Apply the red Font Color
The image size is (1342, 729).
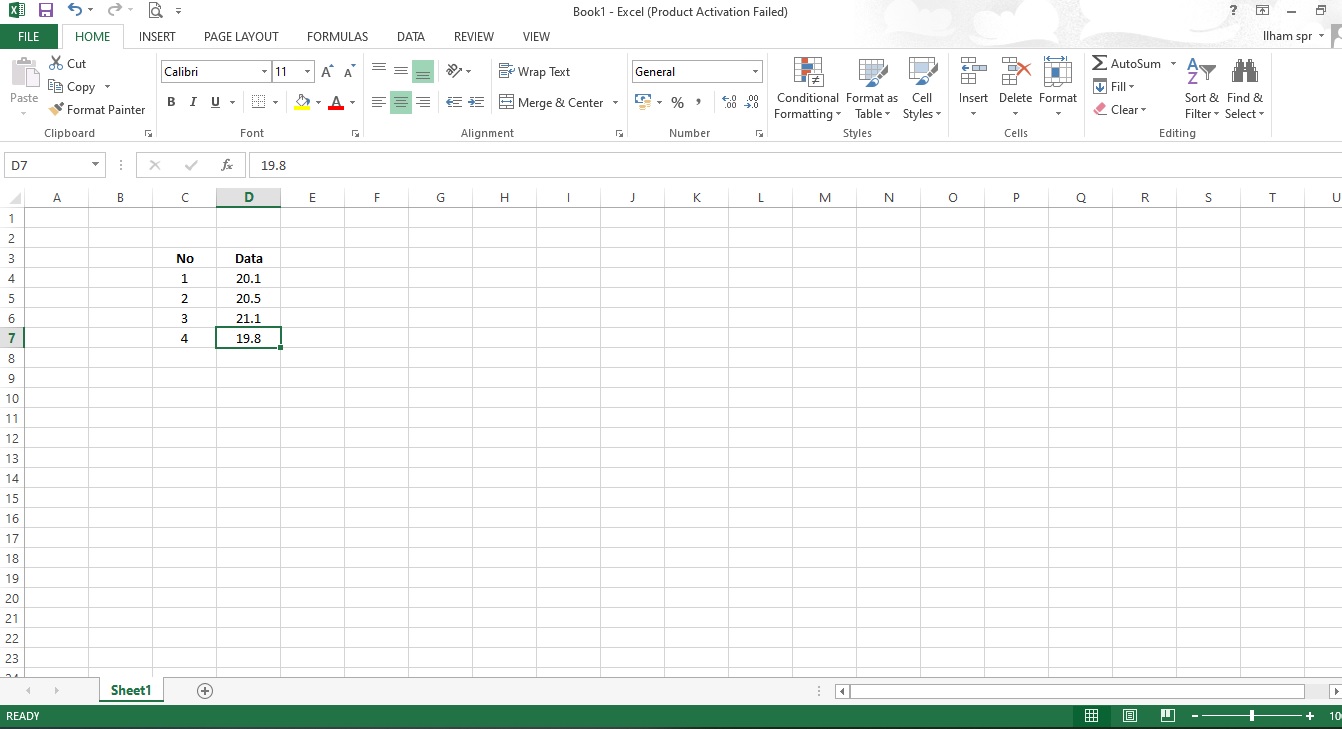pyautogui.click(x=336, y=102)
